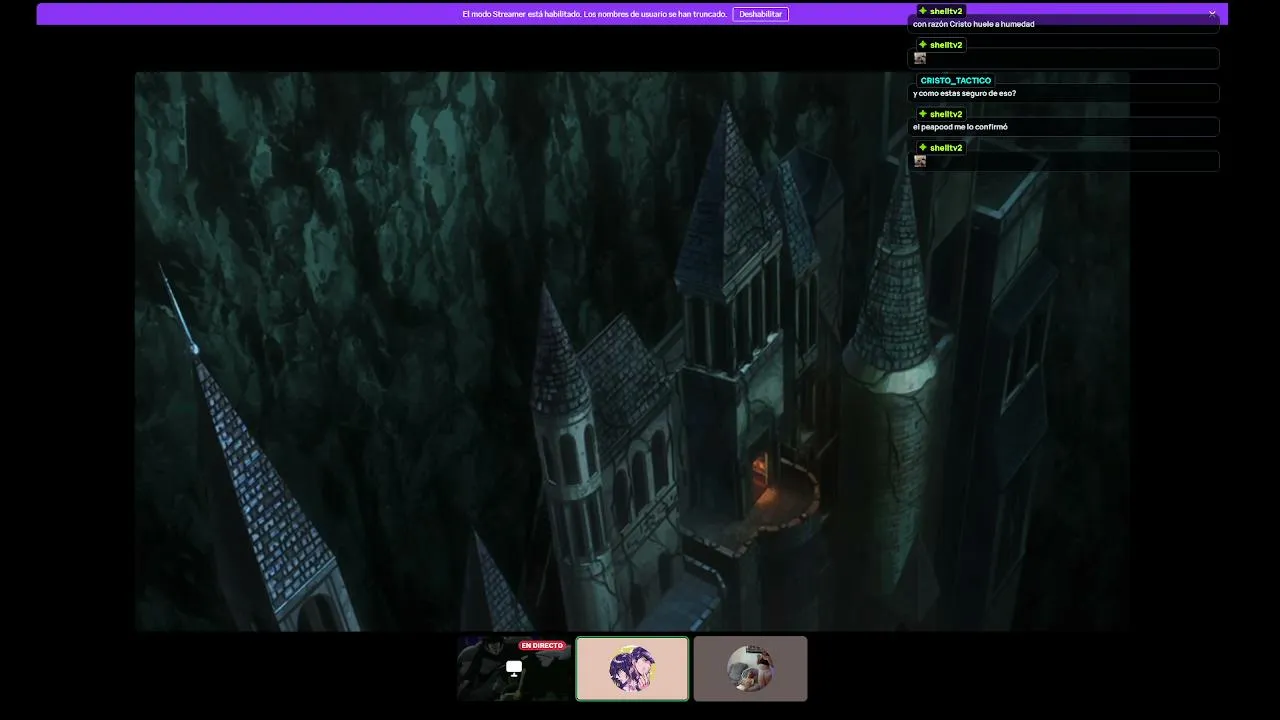
Task: Click the Deshabilitar button in the Streamer banner
Action: [760, 14]
